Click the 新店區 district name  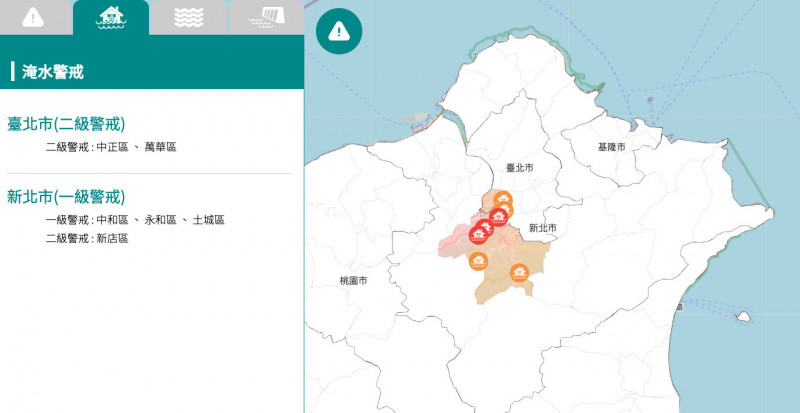(x=112, y=238)
